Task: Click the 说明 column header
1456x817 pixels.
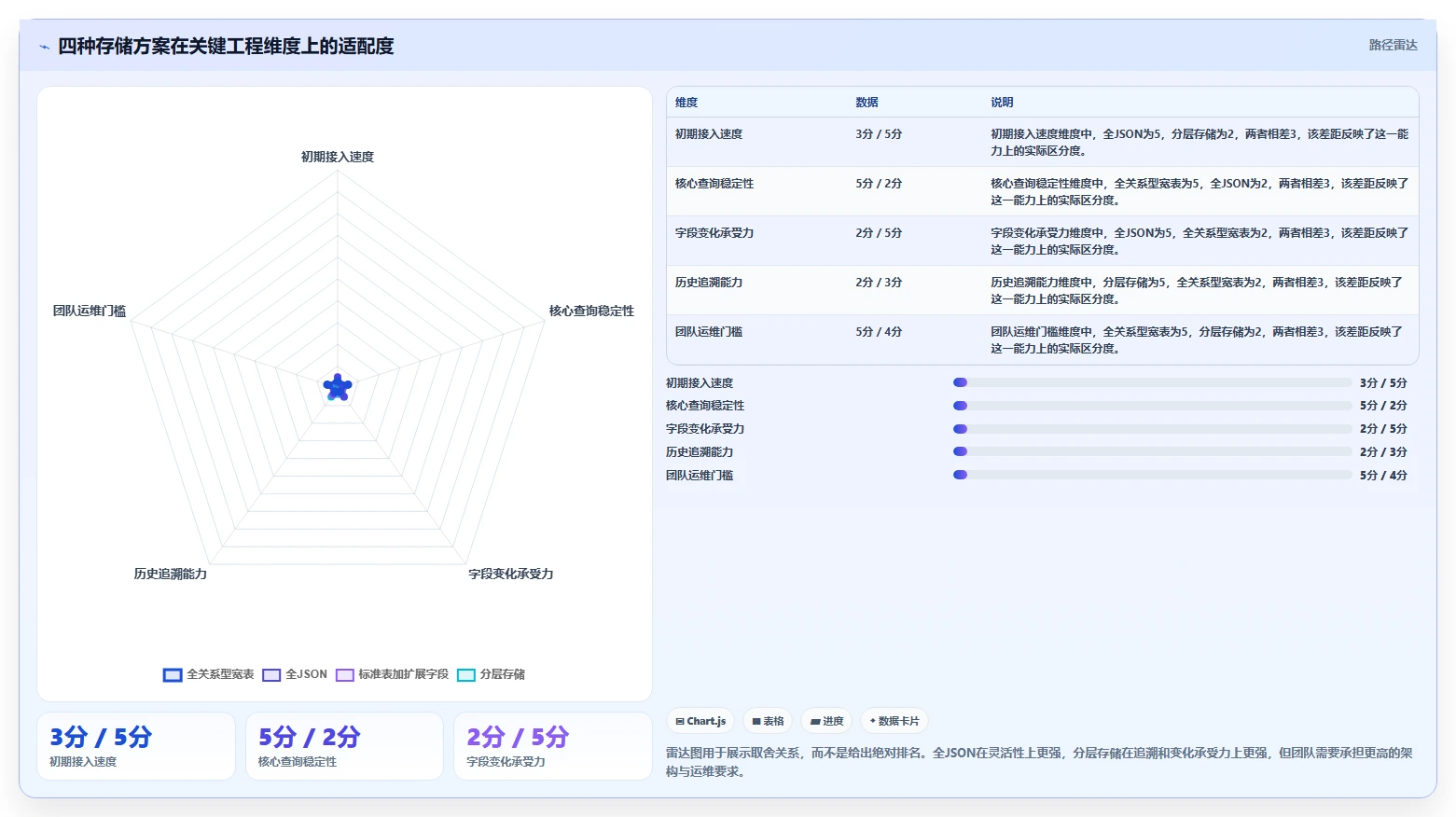Action: 1002,103
